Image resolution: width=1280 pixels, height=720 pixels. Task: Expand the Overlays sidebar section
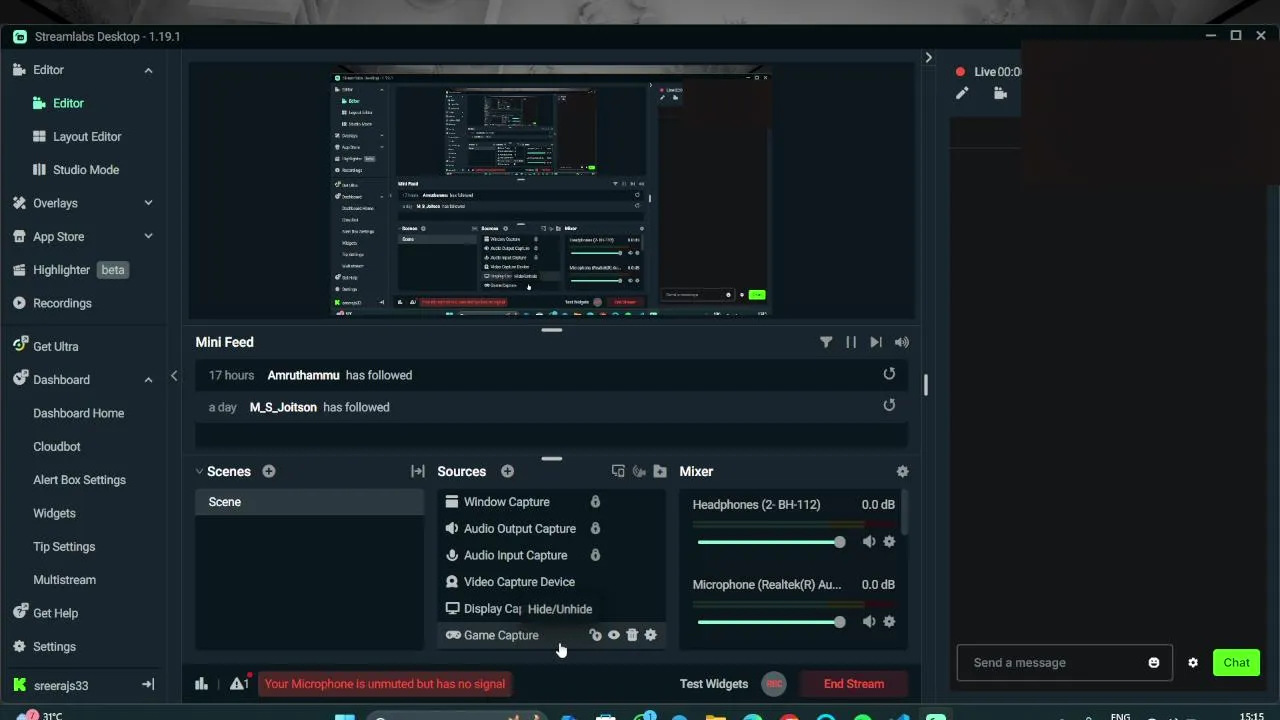pyautogui.click(x=148, y=203)
